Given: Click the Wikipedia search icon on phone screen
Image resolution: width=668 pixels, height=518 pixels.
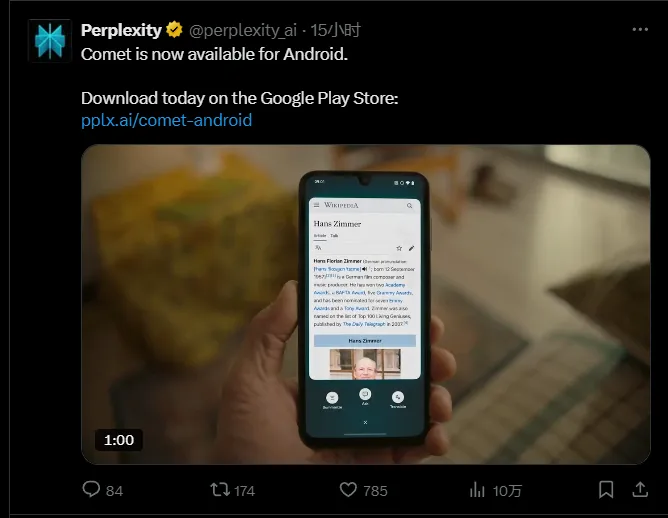Looking at the screenshot, I should 409,206.
